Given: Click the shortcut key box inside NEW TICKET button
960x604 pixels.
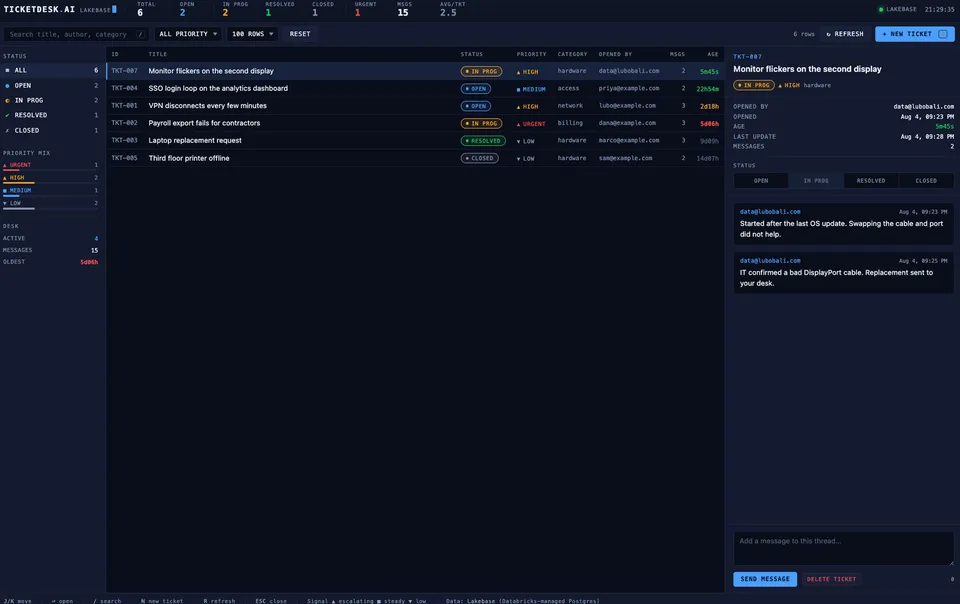Looking at the screenshot, I should 943,34.
